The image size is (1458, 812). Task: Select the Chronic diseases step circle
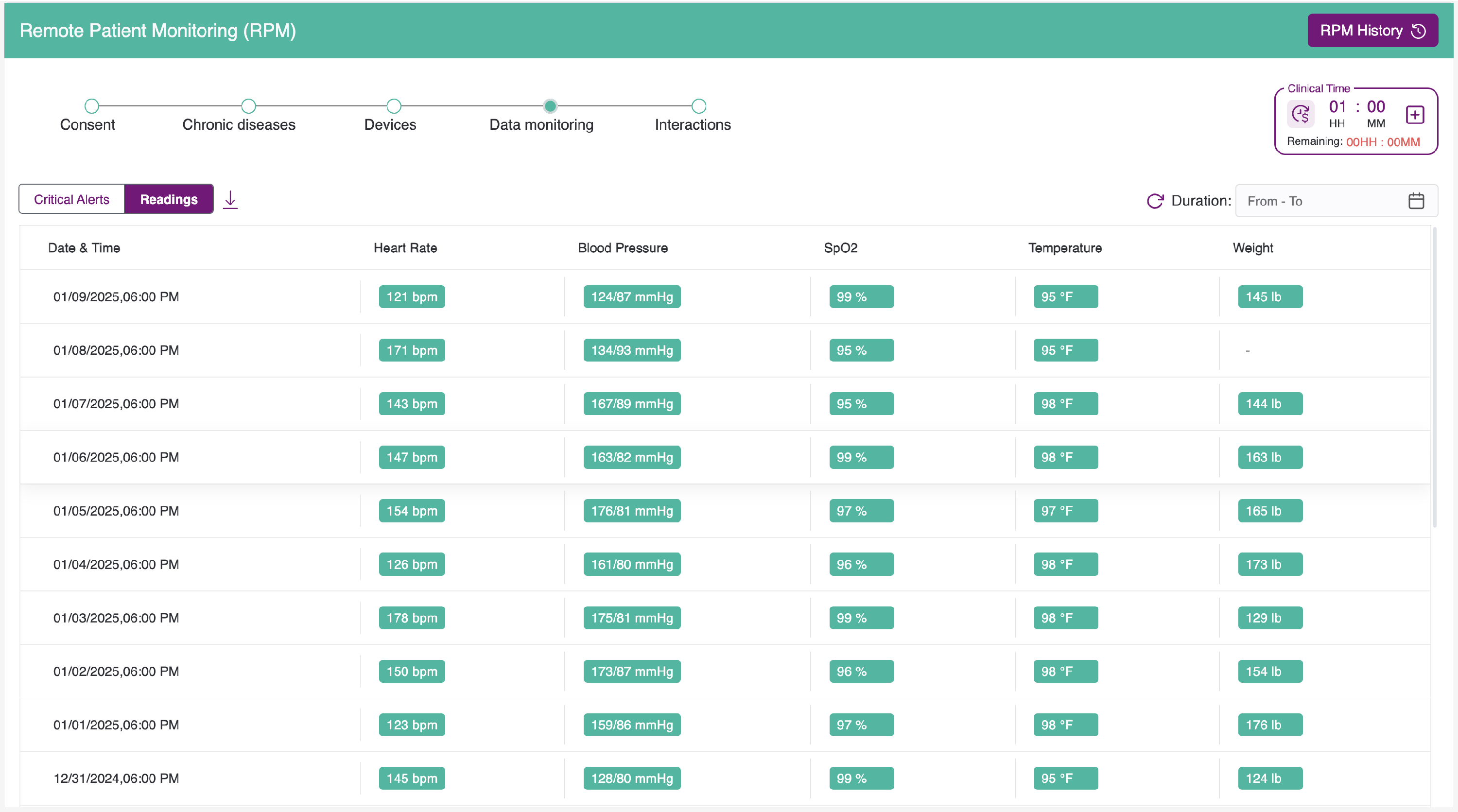click(x=248, y=106)
